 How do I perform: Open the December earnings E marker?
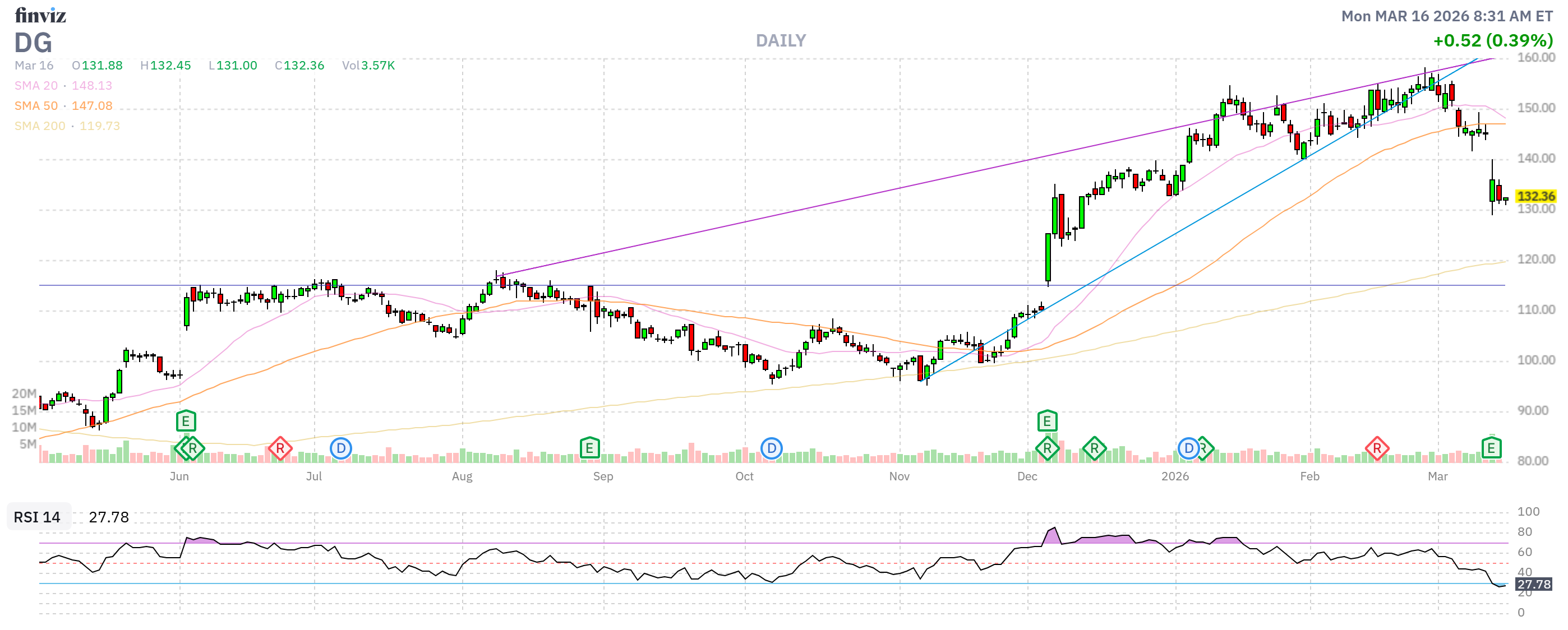pos(1047,421)
